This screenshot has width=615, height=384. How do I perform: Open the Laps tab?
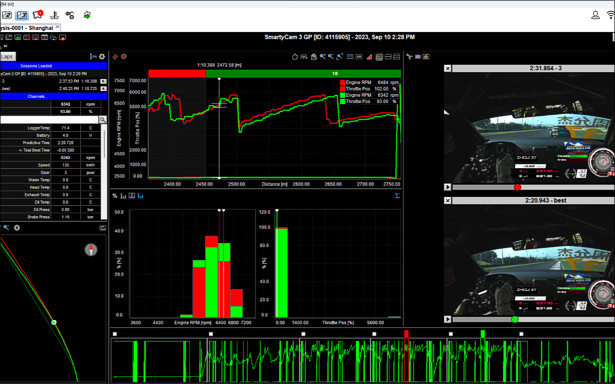(x=7, y=56)
